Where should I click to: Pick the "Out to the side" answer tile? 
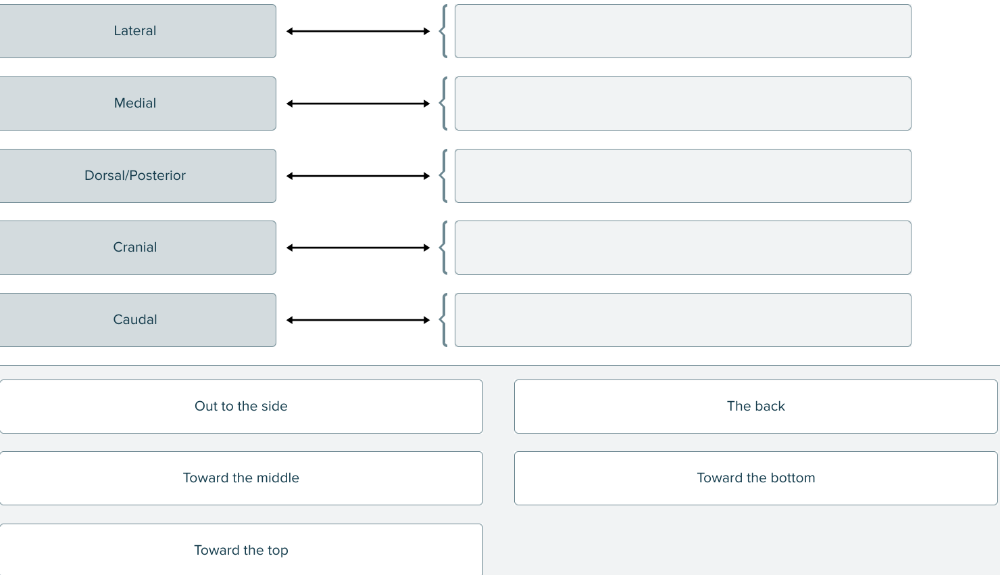tap(241, 406)
